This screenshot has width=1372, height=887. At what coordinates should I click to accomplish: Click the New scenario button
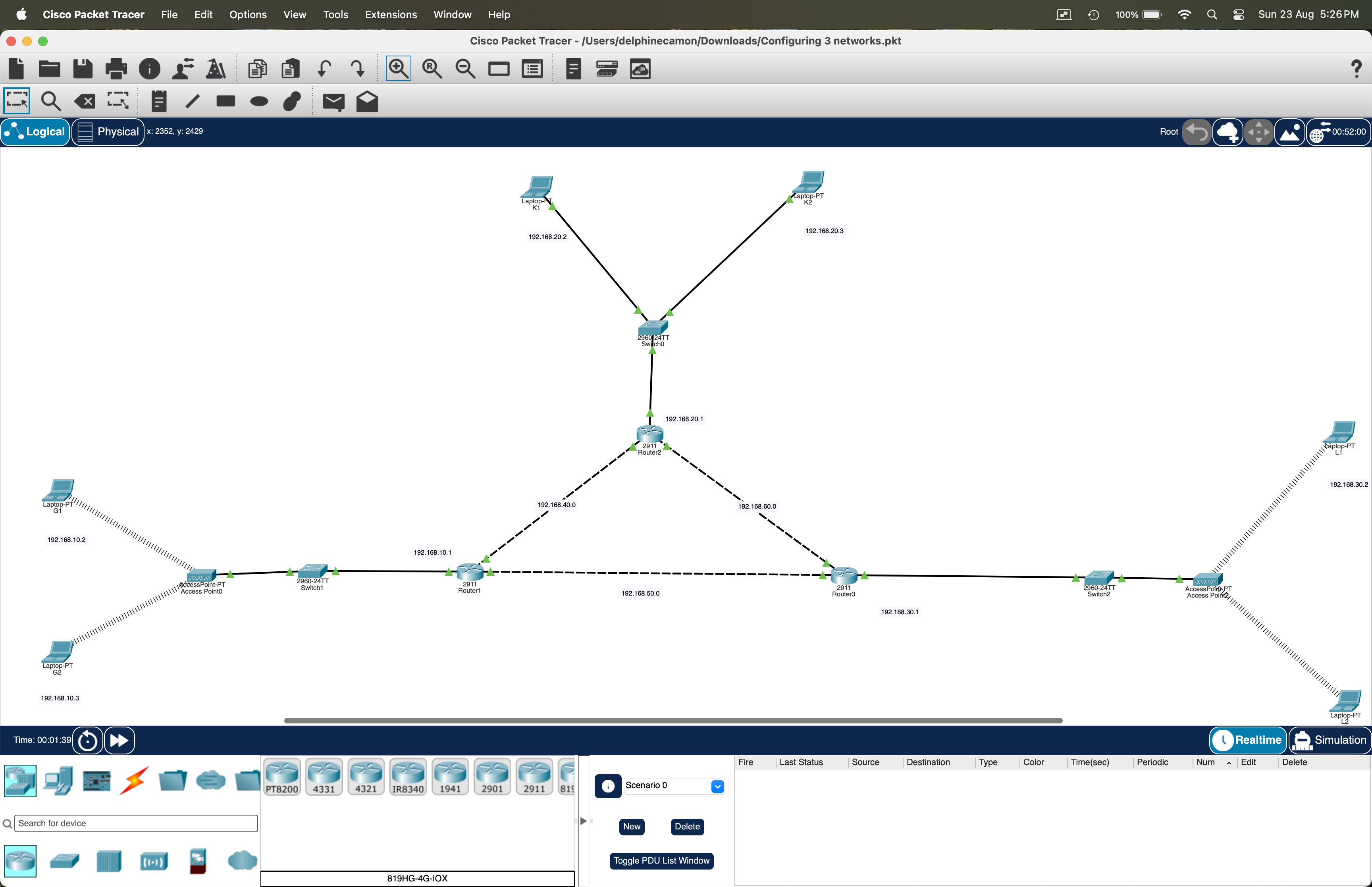tap(632, 827)
